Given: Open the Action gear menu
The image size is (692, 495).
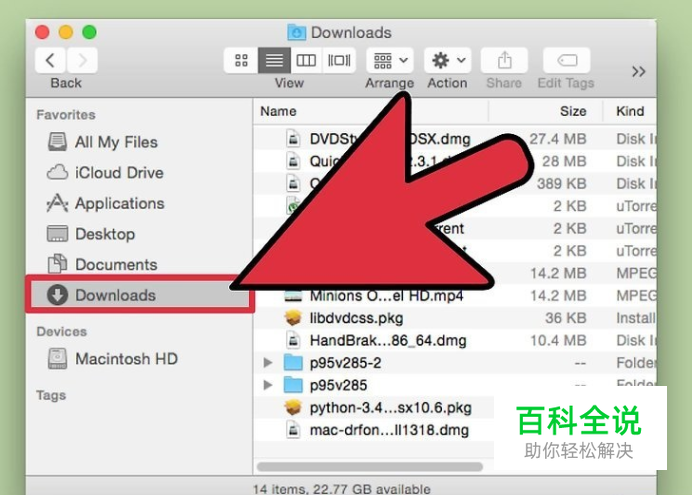Looking at the screenshot, I should click(x=448, y=60).
